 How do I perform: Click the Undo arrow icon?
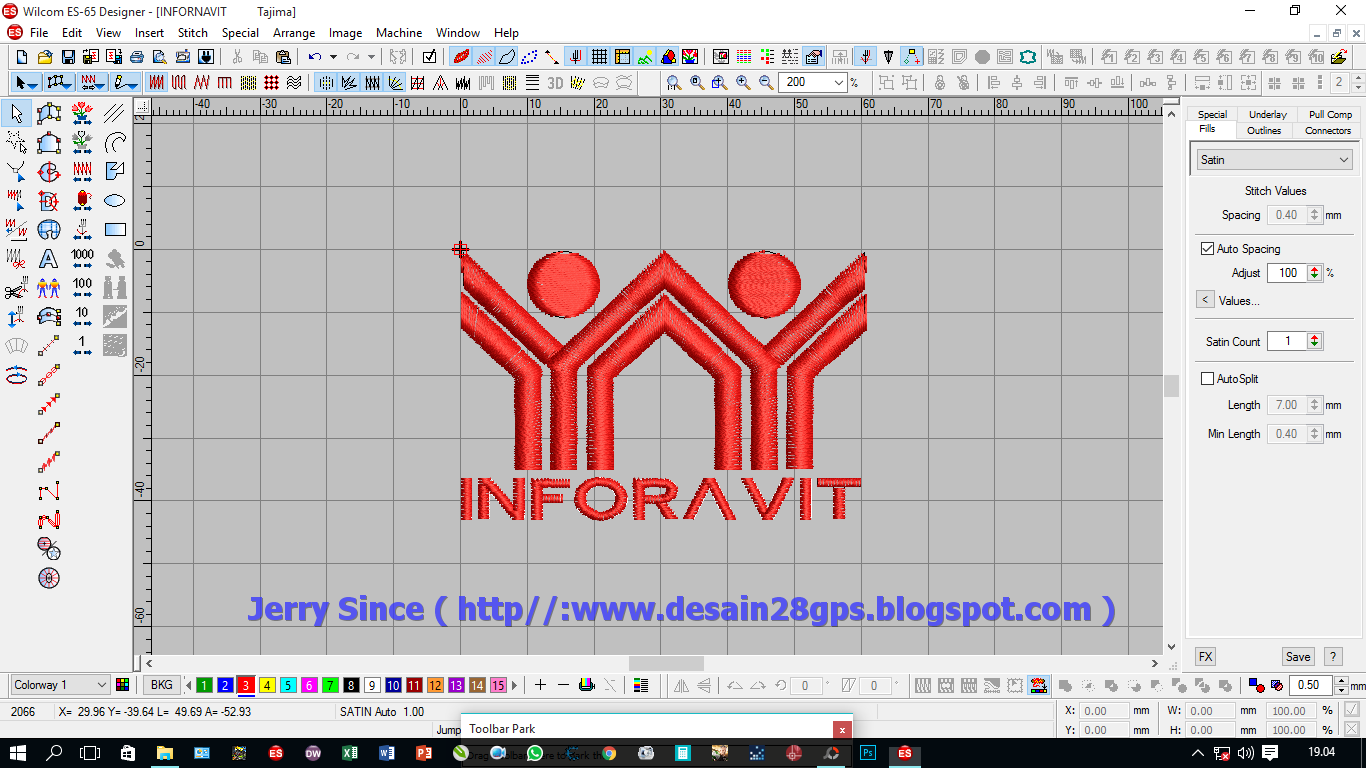click(x=315, y=57)
